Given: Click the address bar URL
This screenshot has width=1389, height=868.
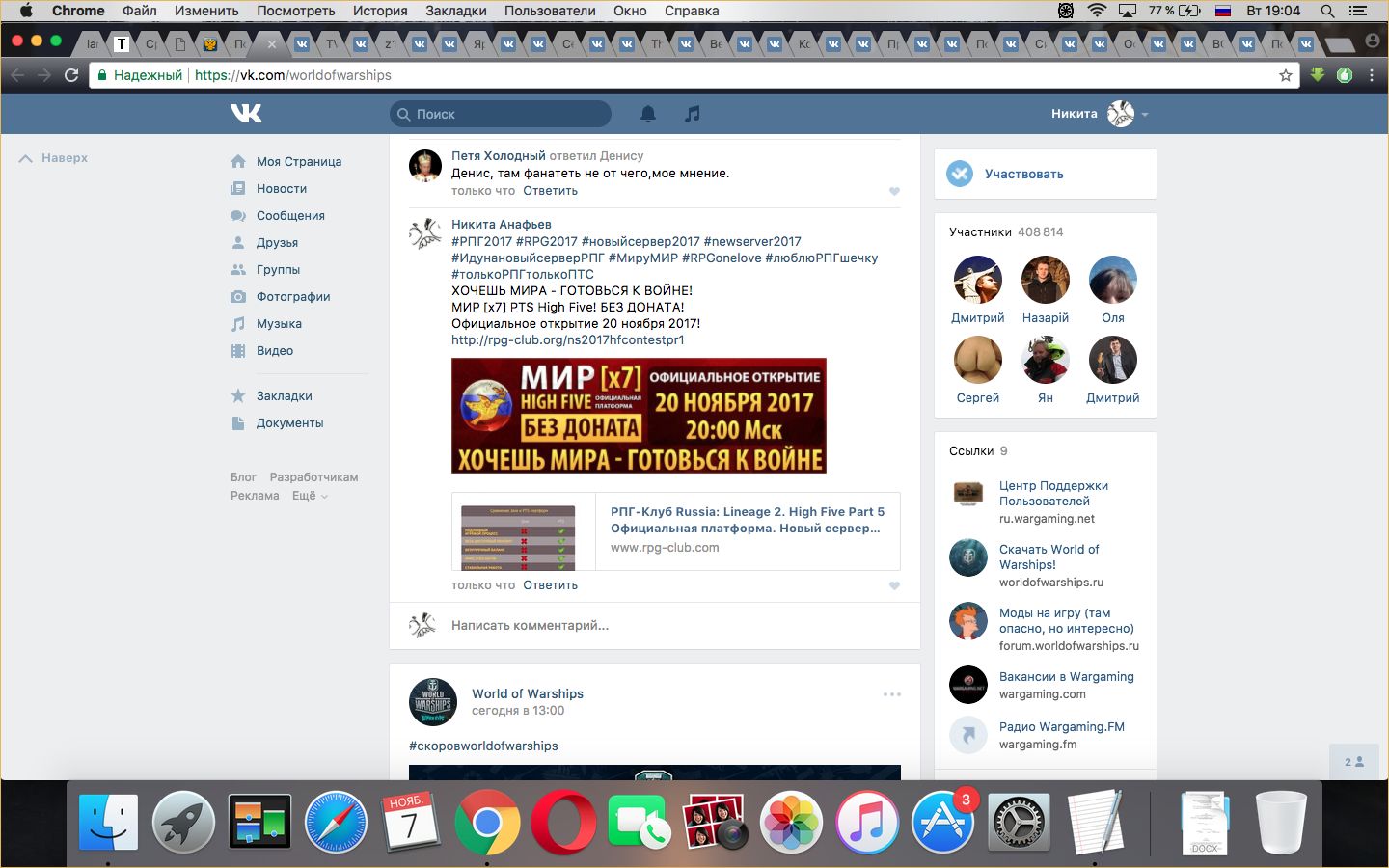Looking at the screenshot, I should click(293, 75).
